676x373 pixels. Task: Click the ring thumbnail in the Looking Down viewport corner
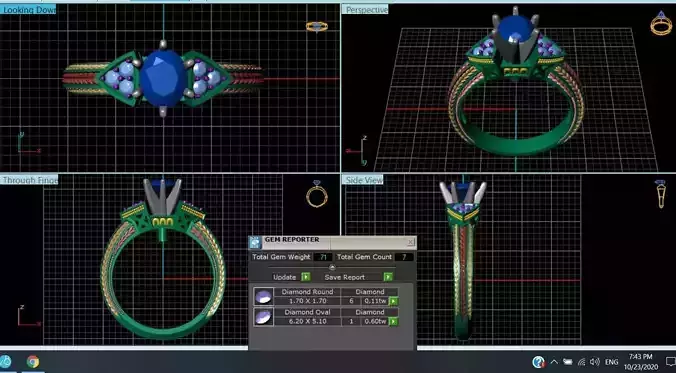[317, 27]
